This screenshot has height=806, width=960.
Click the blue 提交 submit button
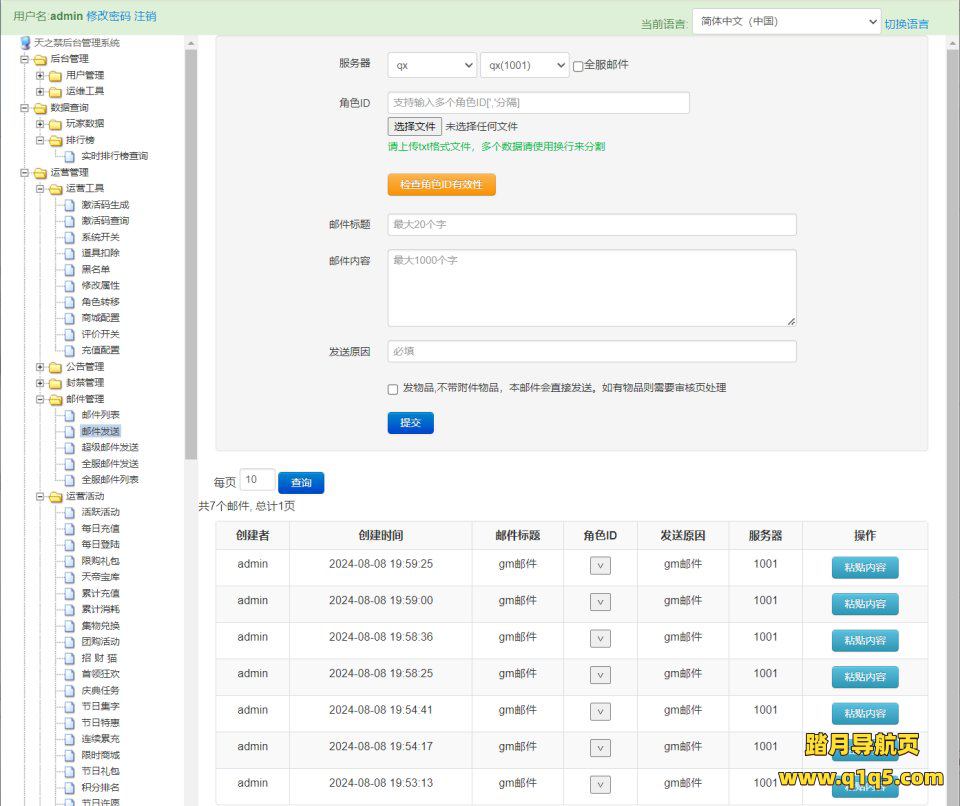410,423
